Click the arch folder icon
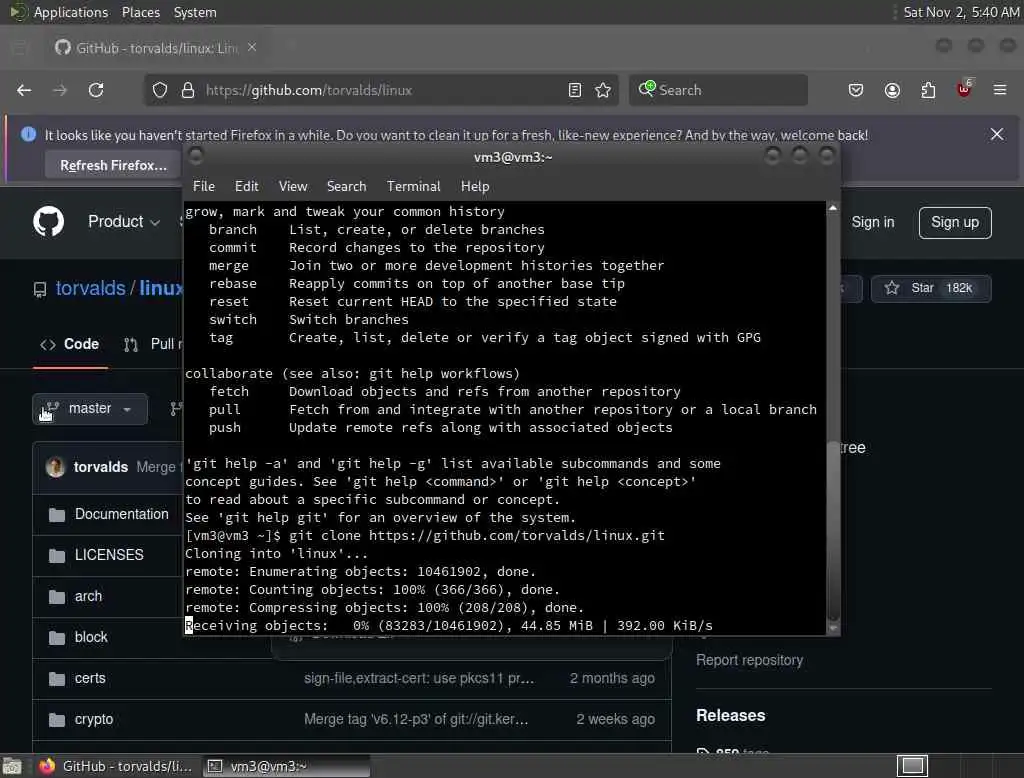The width and height of the screenshot is (1024, 778). click(57, 596)
